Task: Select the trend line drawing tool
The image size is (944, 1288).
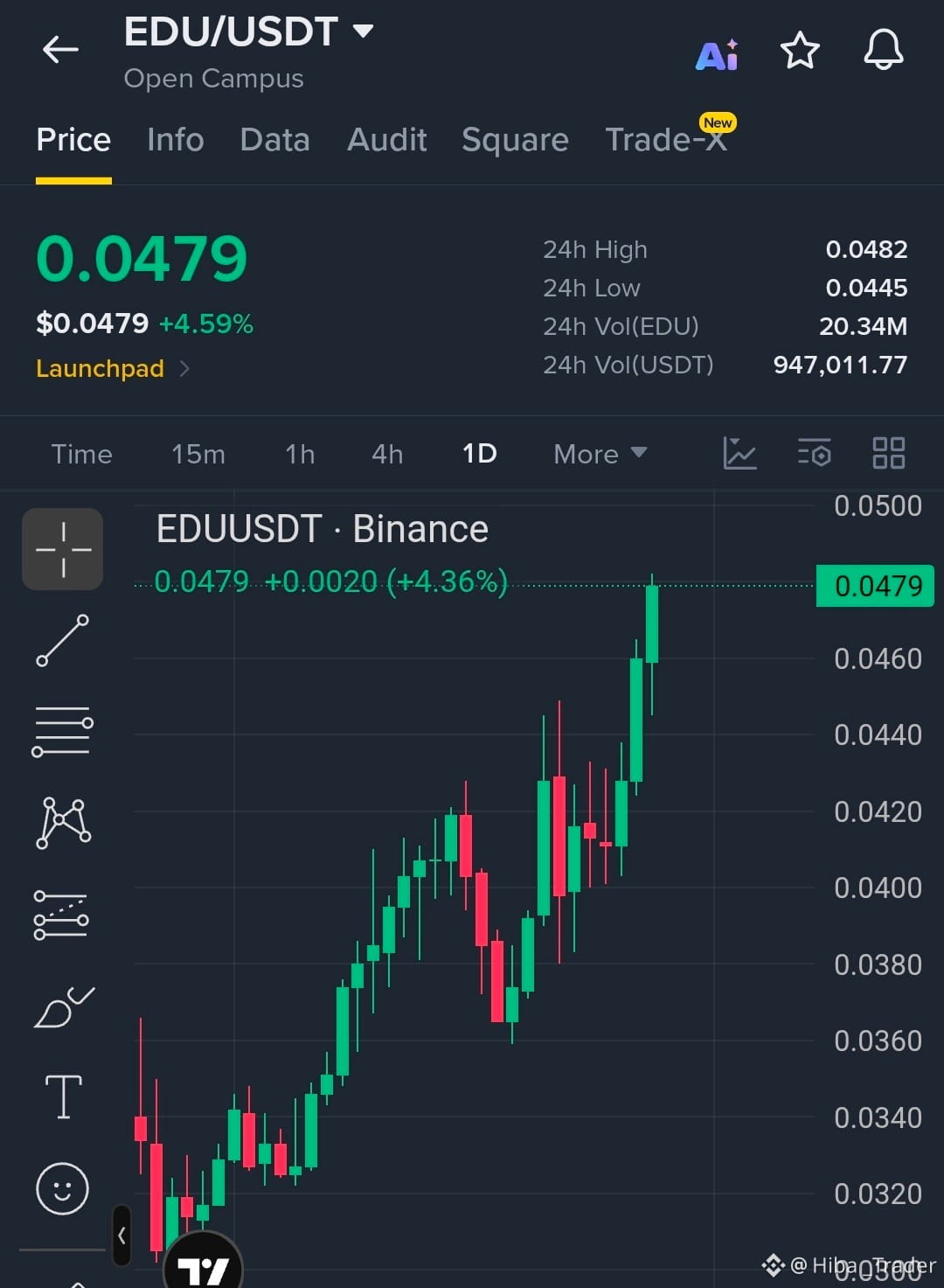Action: click(x=63, y=641)
